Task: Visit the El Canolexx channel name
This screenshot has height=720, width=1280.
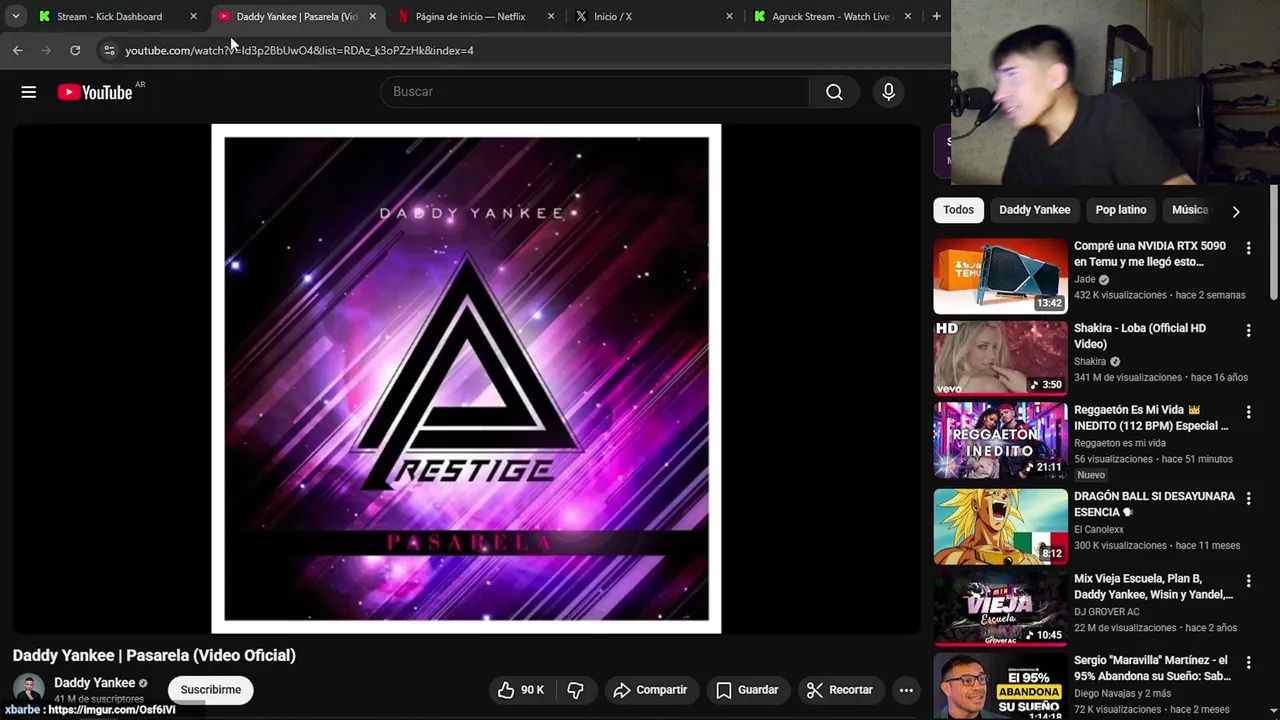Action: 1099,529
